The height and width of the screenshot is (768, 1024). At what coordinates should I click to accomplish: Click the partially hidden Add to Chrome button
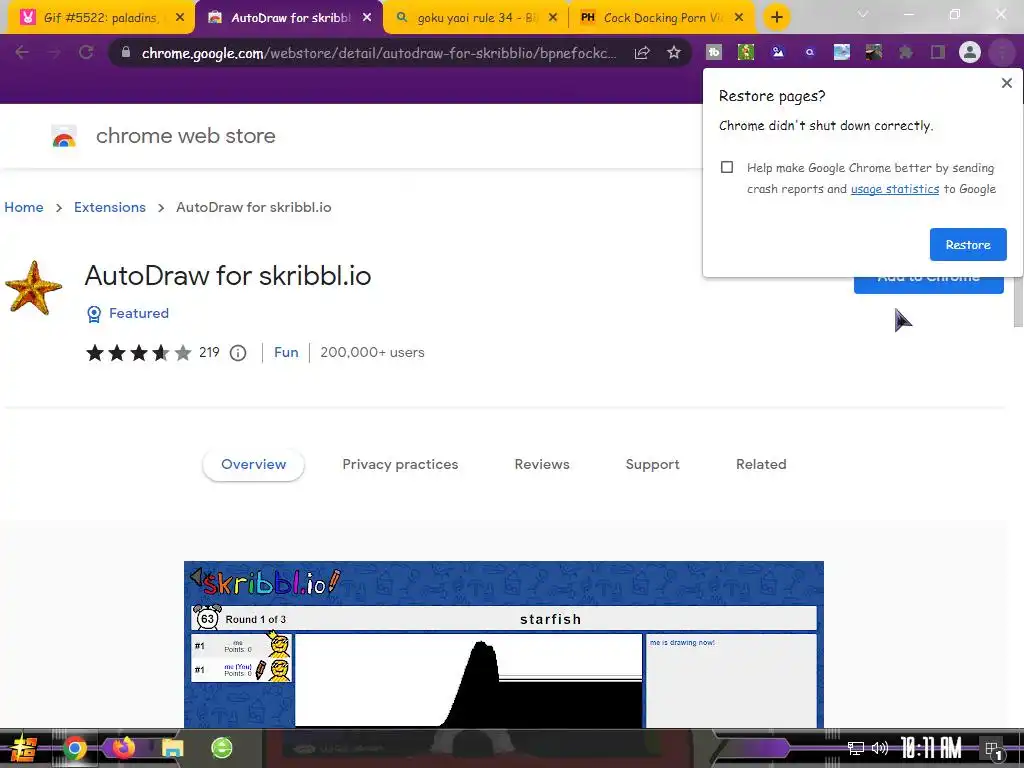928,285
